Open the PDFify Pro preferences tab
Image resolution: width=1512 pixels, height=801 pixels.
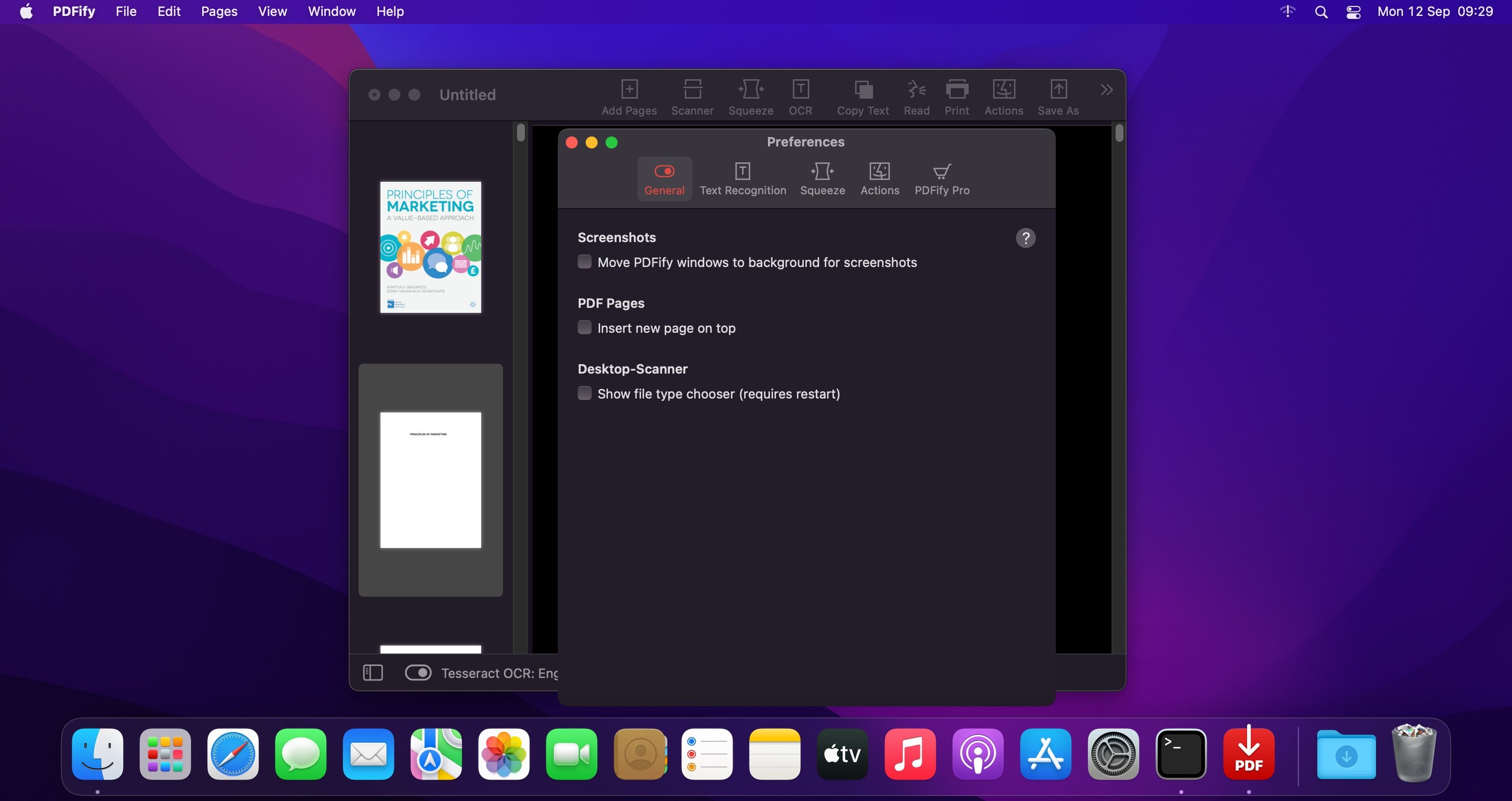(941, 179)
